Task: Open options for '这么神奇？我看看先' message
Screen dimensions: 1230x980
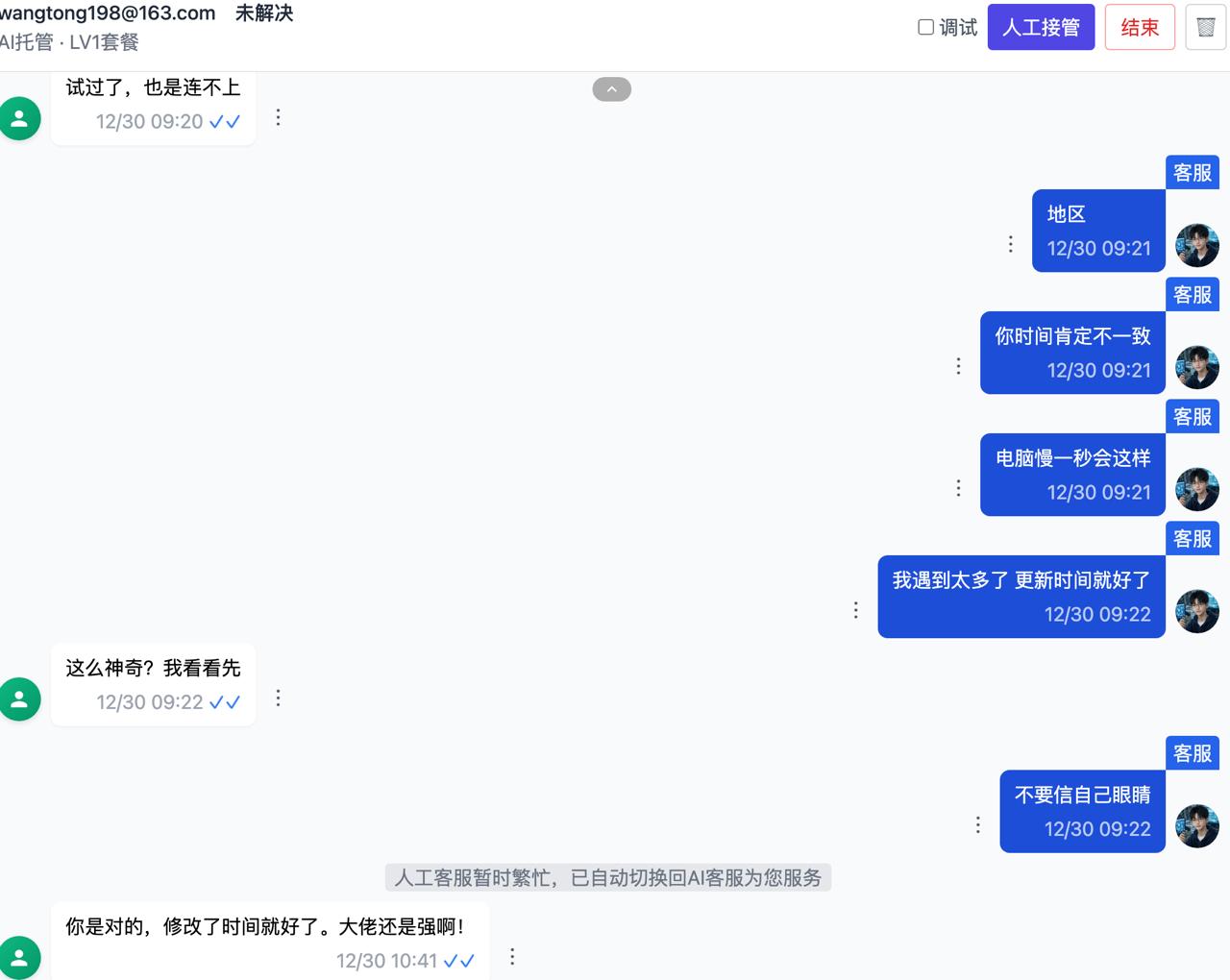Action: coord(278,698)
